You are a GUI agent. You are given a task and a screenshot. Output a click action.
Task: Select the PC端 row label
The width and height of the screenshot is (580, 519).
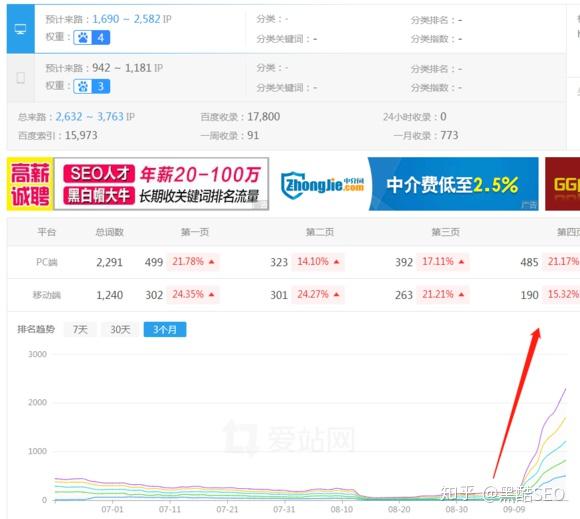pyautogui.click(x=47, y=262)
